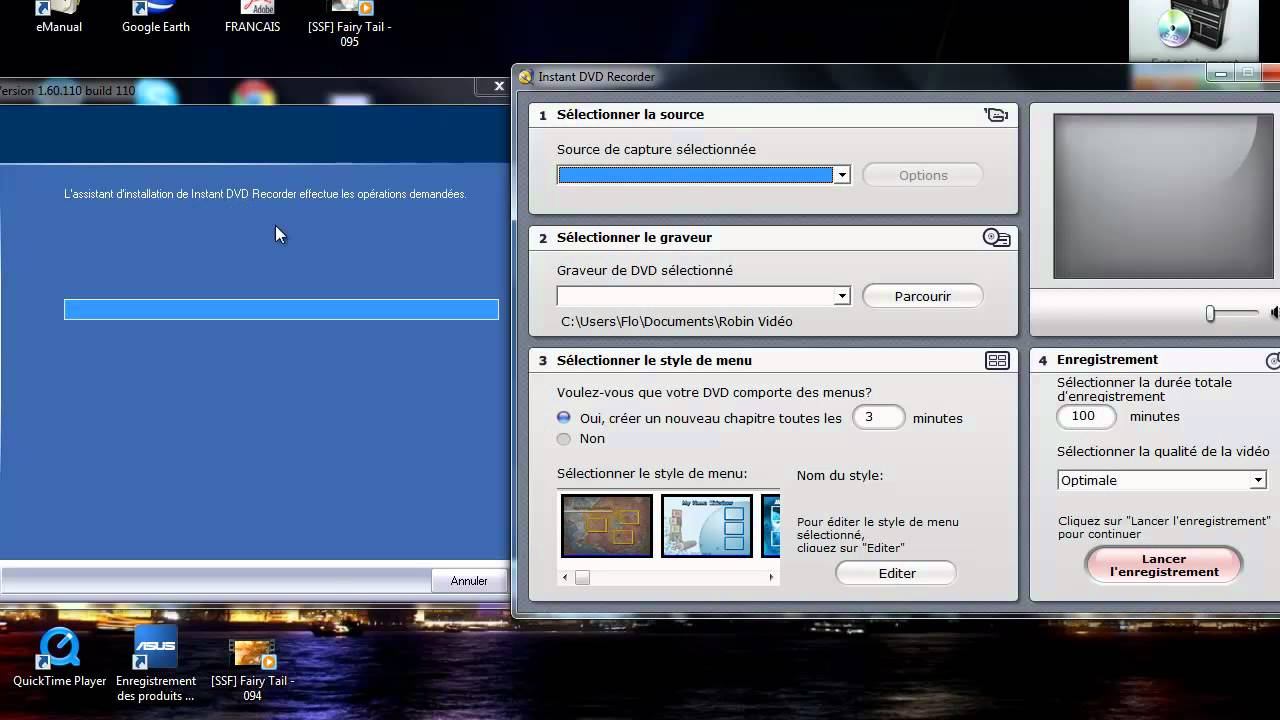Open the ASUS Enregistrement des produits shortcut

(x=155, y=665)
